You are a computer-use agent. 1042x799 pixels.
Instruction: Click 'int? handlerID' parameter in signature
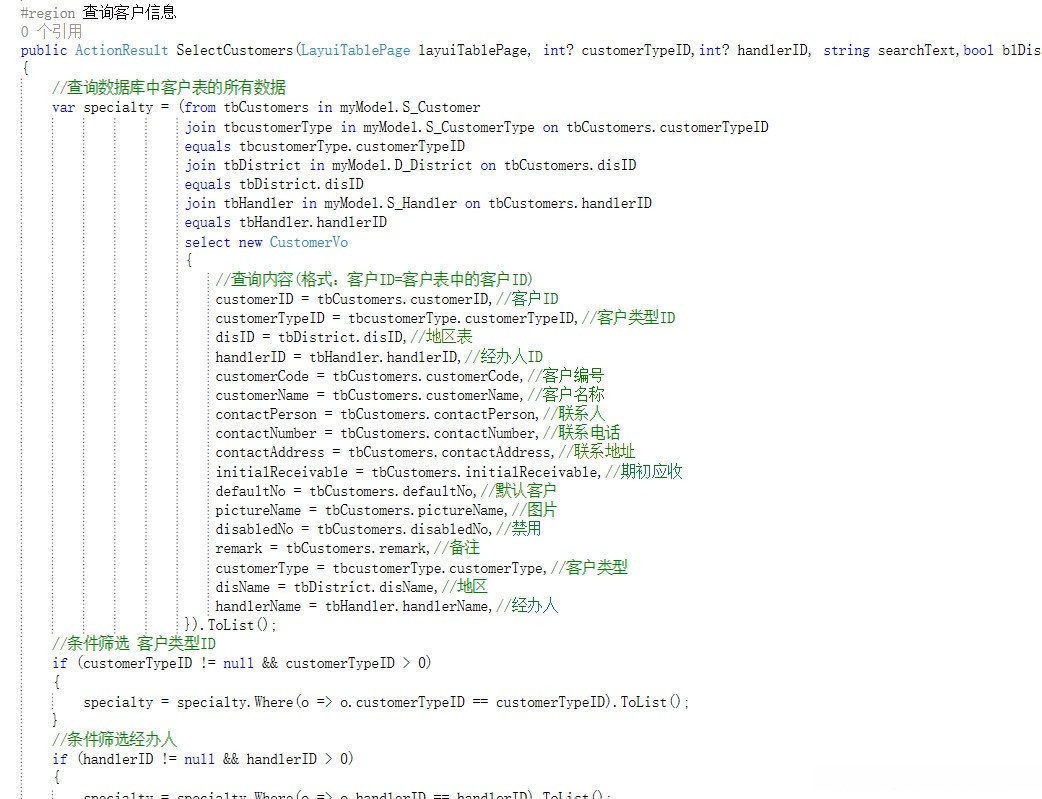(754, 51)
